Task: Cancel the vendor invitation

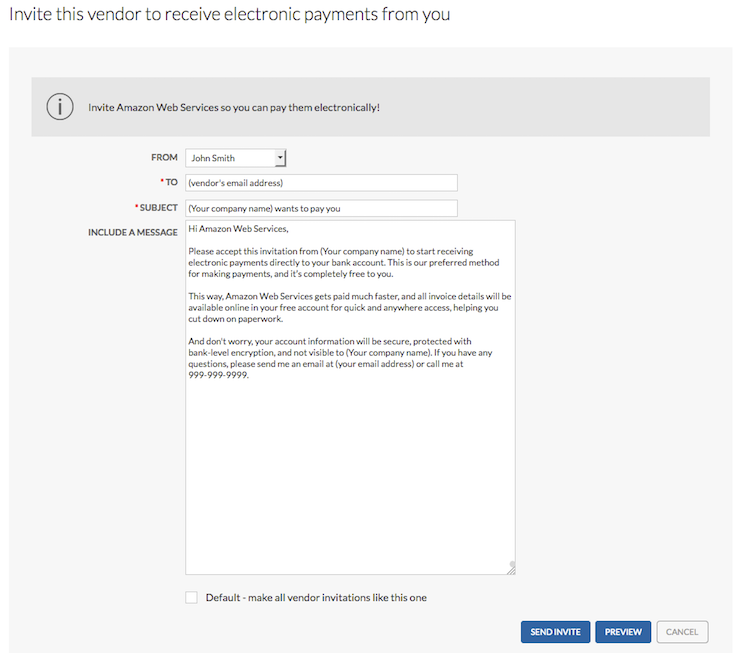Action: click(682, 632)
